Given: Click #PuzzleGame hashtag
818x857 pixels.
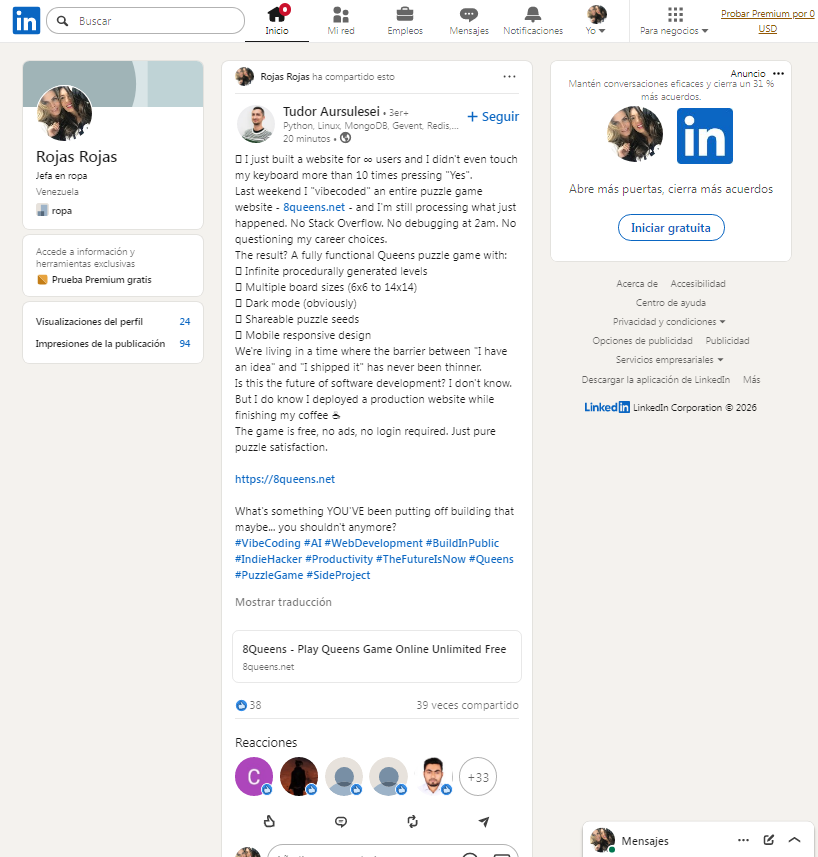Looking at the screenshot, I should (269, 574).
